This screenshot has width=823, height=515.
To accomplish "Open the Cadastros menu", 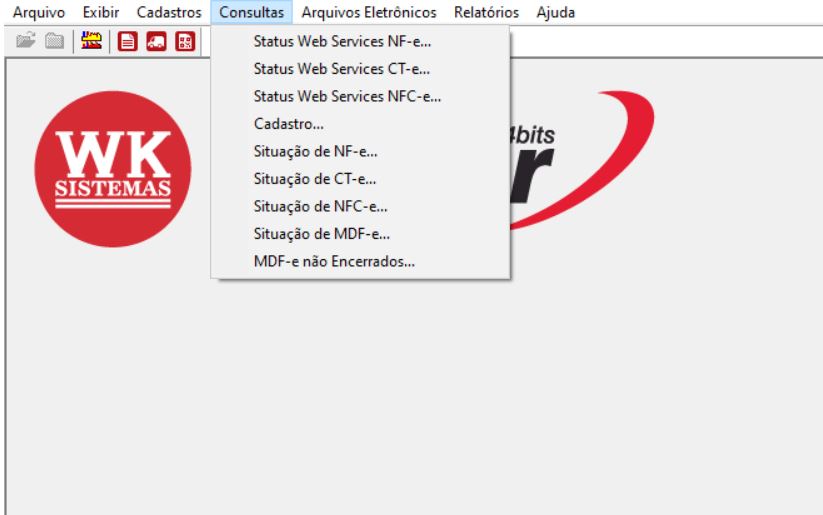I will point(169,12).
